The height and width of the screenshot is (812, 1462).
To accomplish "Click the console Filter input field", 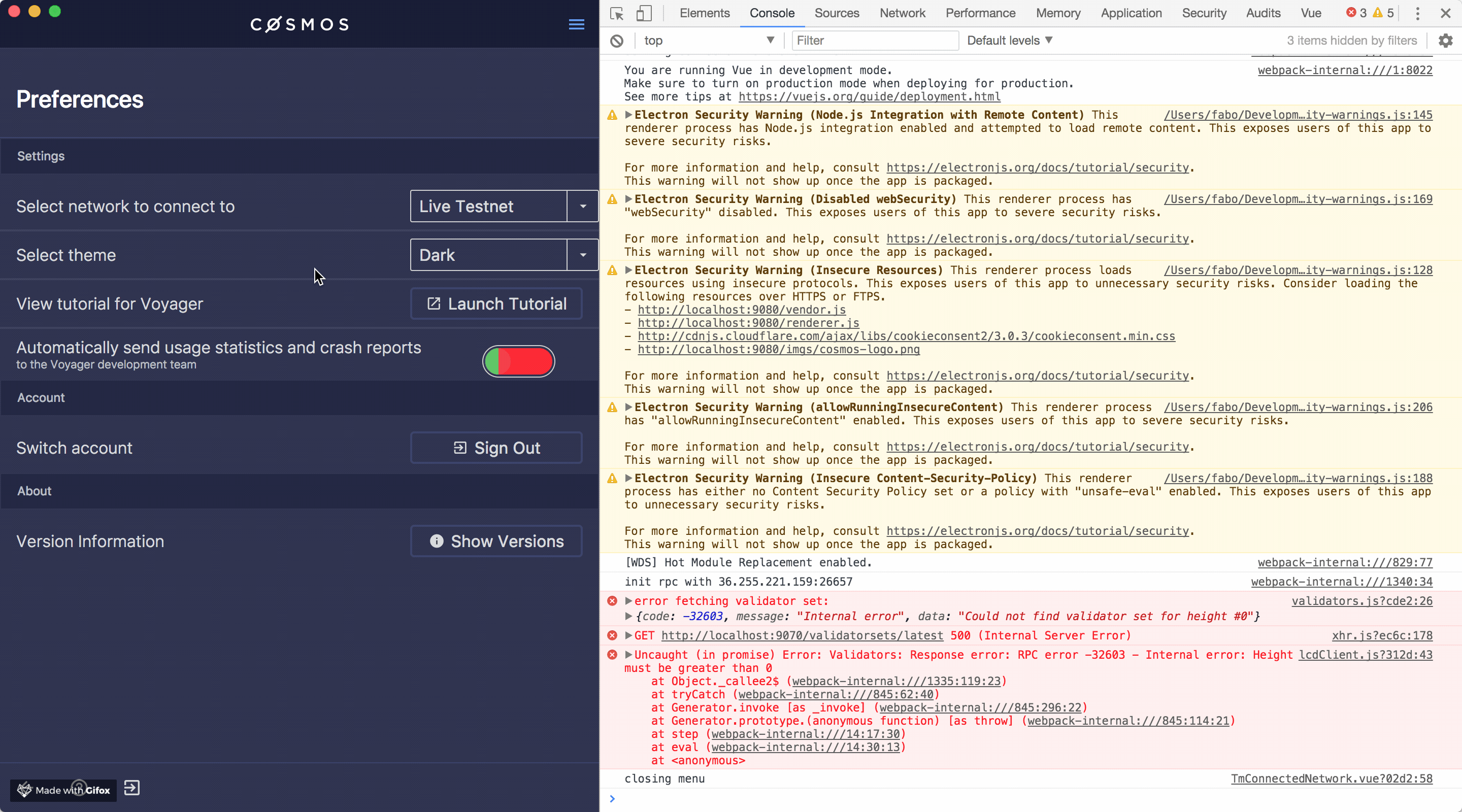I will click(875, 40).
